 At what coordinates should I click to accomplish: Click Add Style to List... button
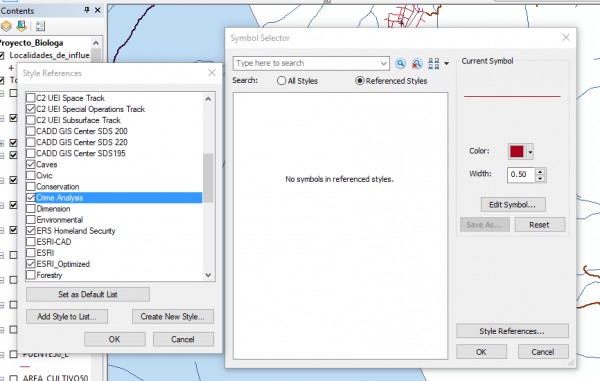(67, 317)
